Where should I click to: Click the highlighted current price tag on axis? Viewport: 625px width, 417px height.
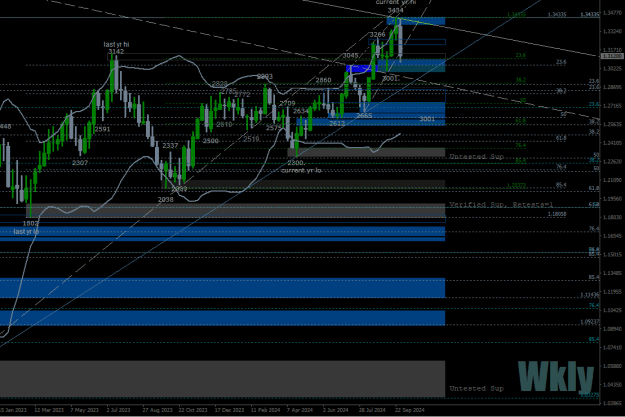[612, 56]
